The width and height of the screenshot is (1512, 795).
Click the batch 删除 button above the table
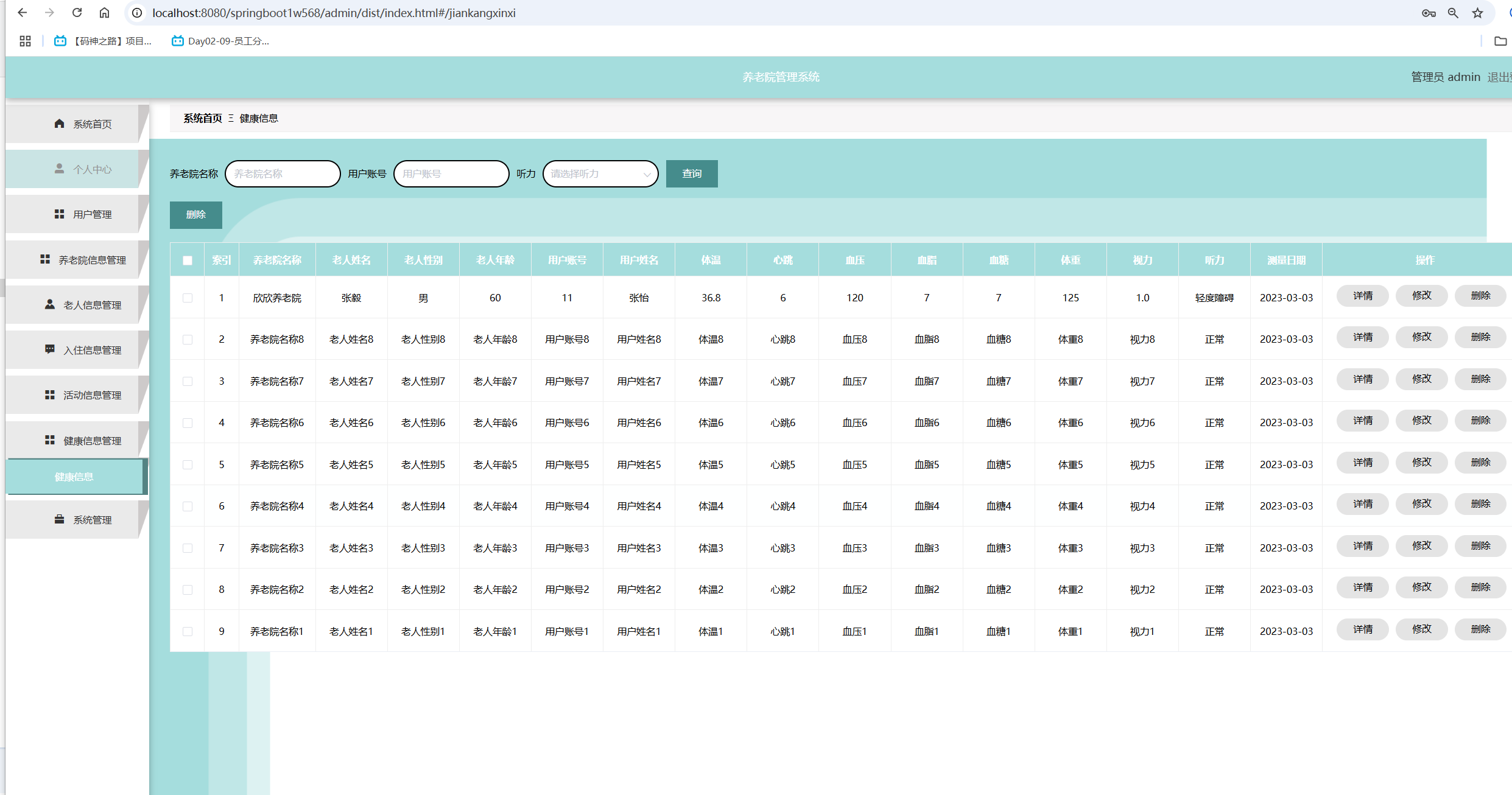point(196,215)
